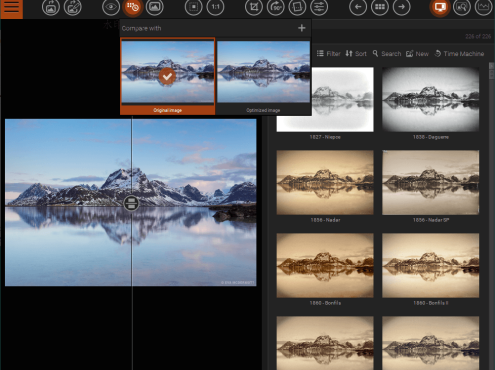Select the single image view icon
This screenshot has width=495, height=370.
coord(154,7)
